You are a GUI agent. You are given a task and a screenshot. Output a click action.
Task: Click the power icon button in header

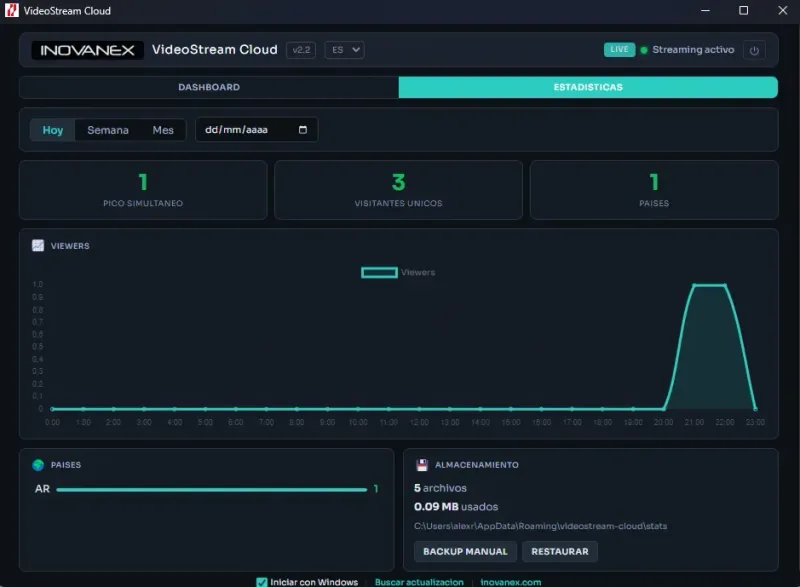pyautogui.click(x=754, y=50)
